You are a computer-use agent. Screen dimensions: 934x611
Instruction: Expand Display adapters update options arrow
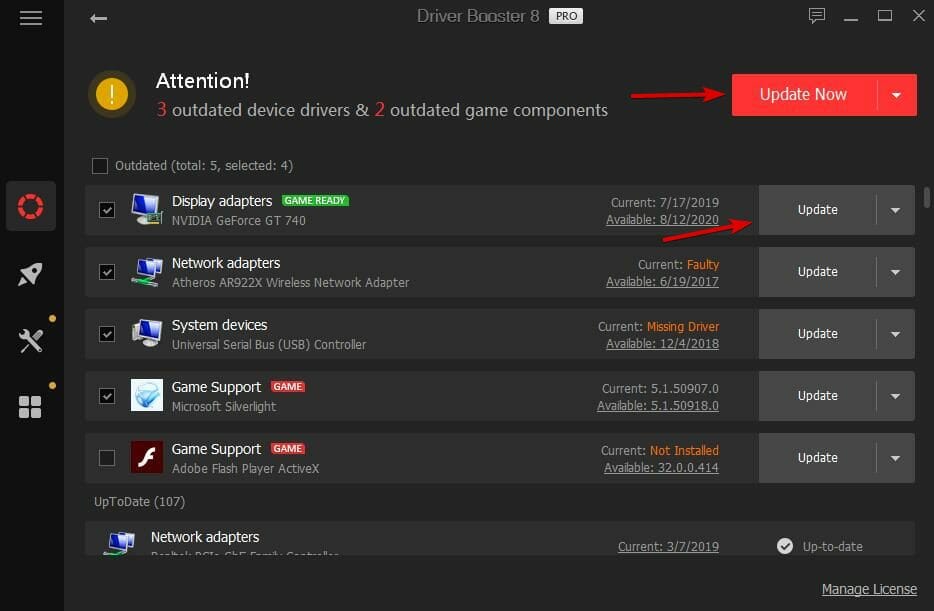[895, 210]
